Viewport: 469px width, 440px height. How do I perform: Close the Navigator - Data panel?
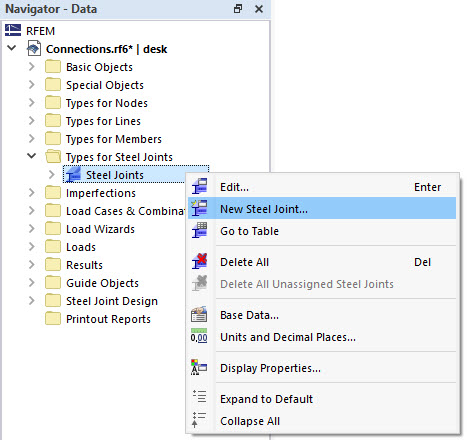(x=259, y=9)
